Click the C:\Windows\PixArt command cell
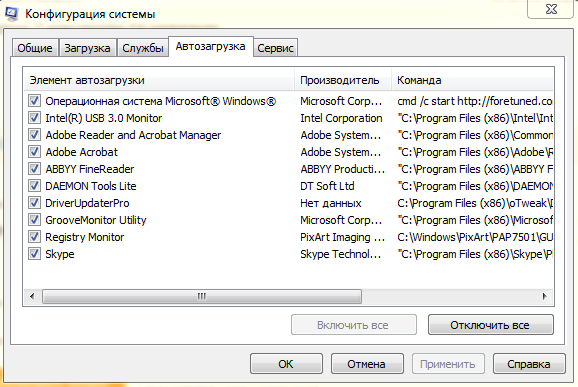The width and height of the screenshot is (578, 387). point(475,237)
